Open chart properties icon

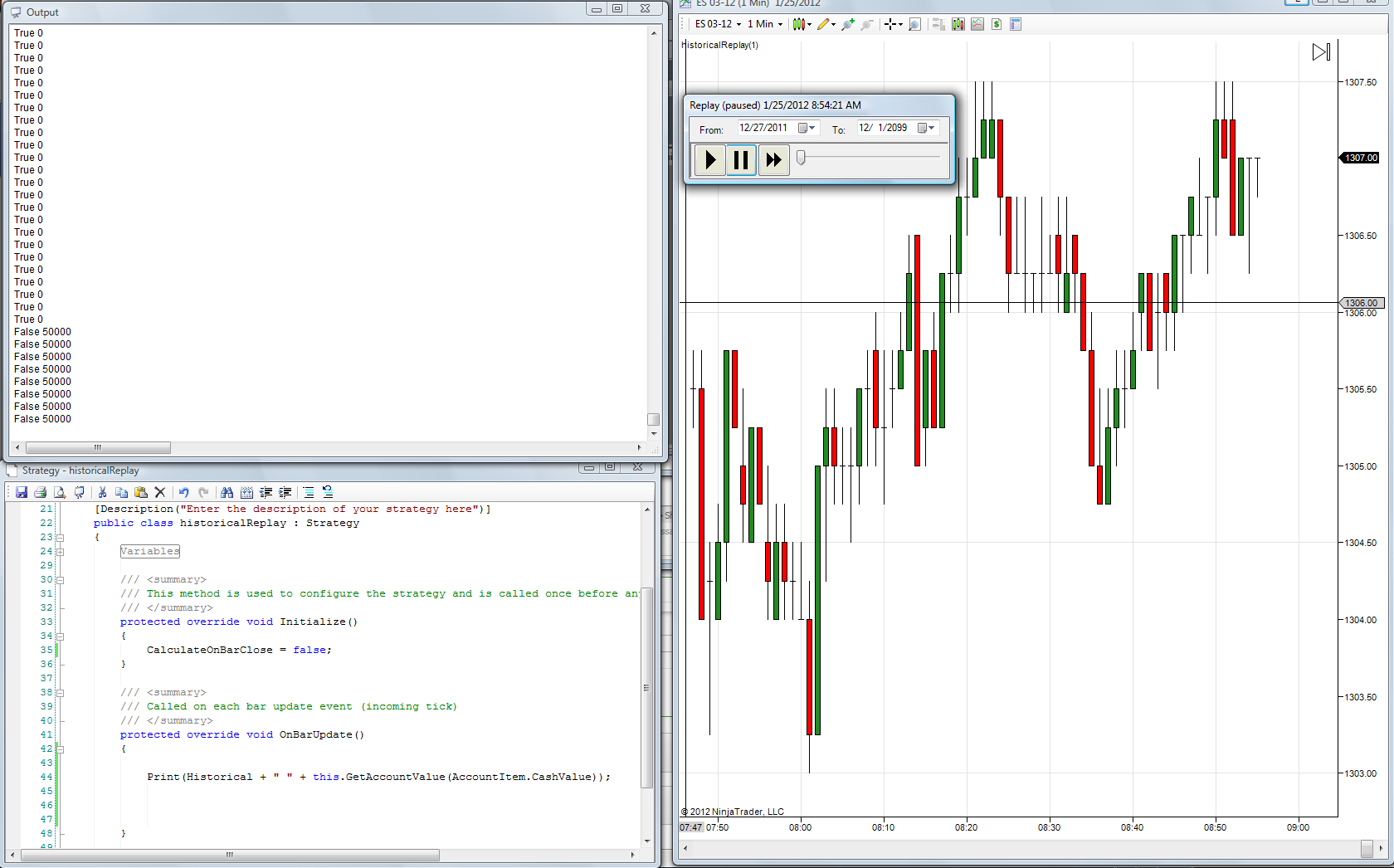[x=1016, y=24]
